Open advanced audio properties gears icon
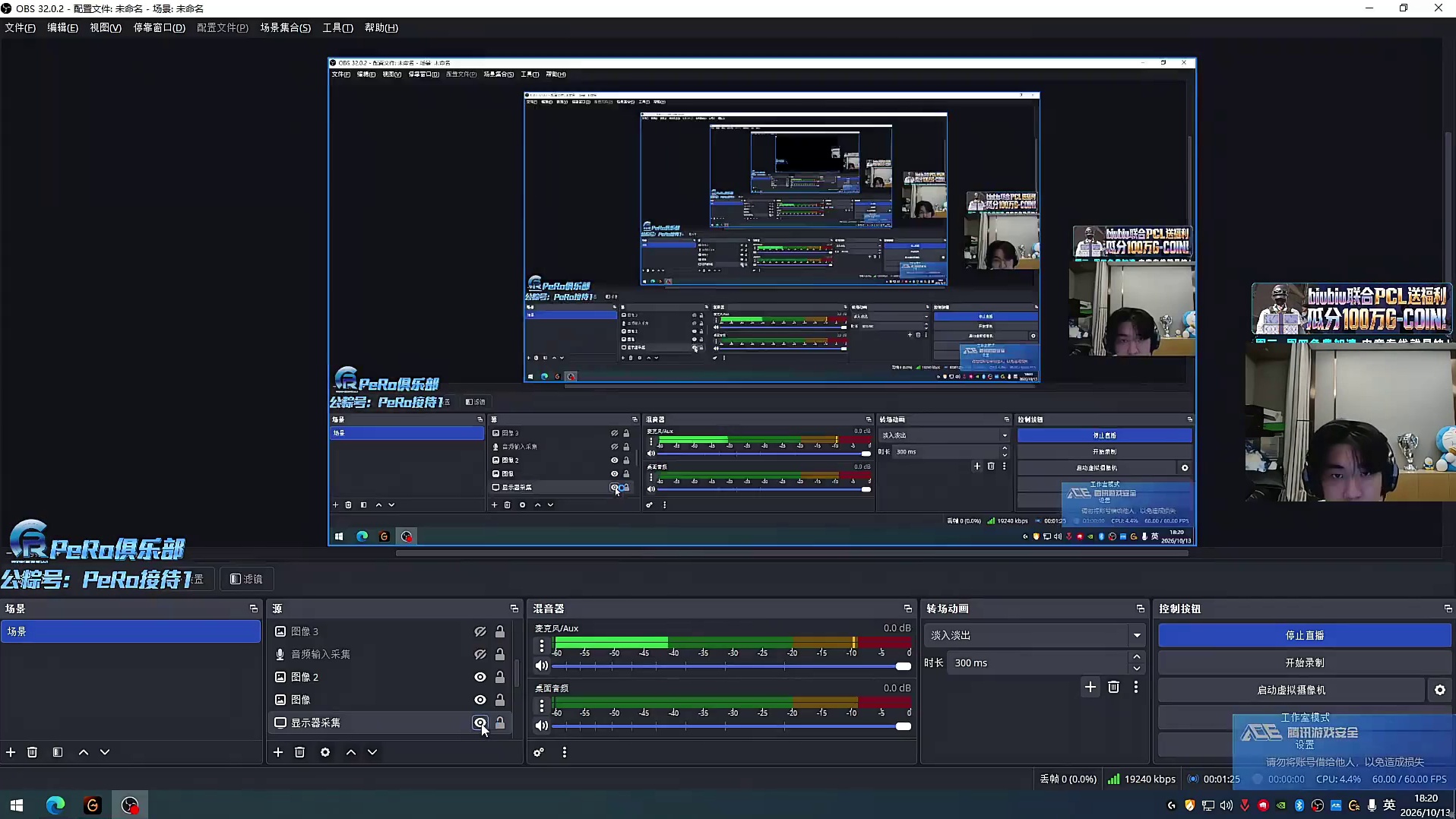Viewport: 1456px width, 819px height. pyautogui.click(x=539, y=752)
